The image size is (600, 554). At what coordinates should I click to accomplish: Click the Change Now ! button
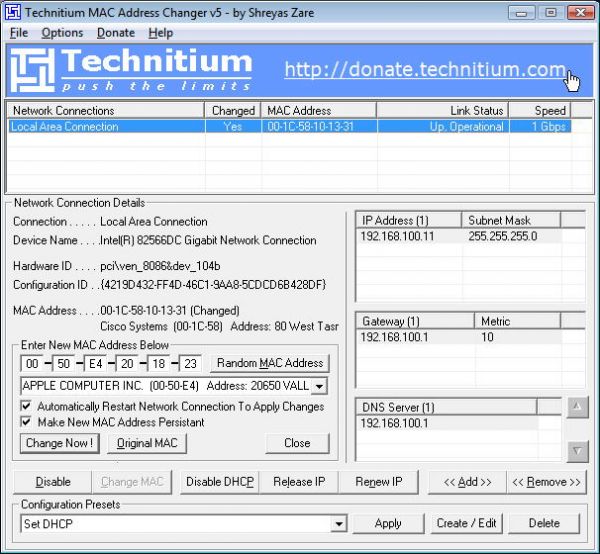coord(60,443)
